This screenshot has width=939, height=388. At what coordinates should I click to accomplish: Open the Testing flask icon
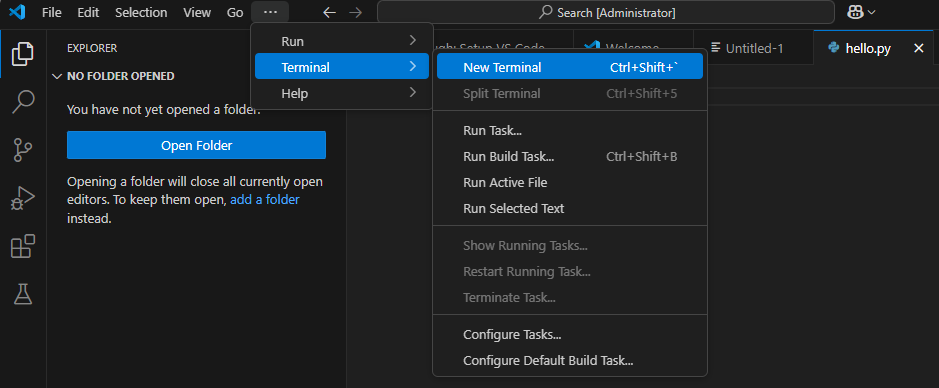[x=23, y=294]
